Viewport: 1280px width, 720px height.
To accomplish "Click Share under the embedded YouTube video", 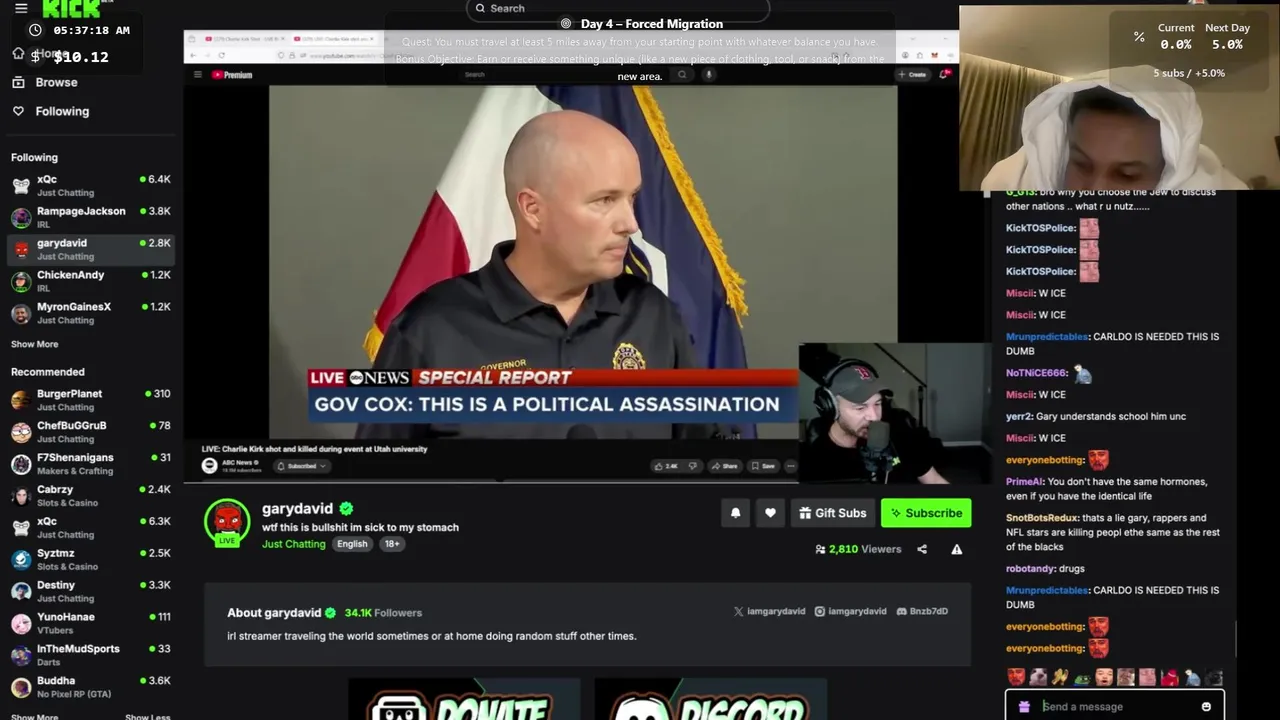I will click(x=723, y=466).
